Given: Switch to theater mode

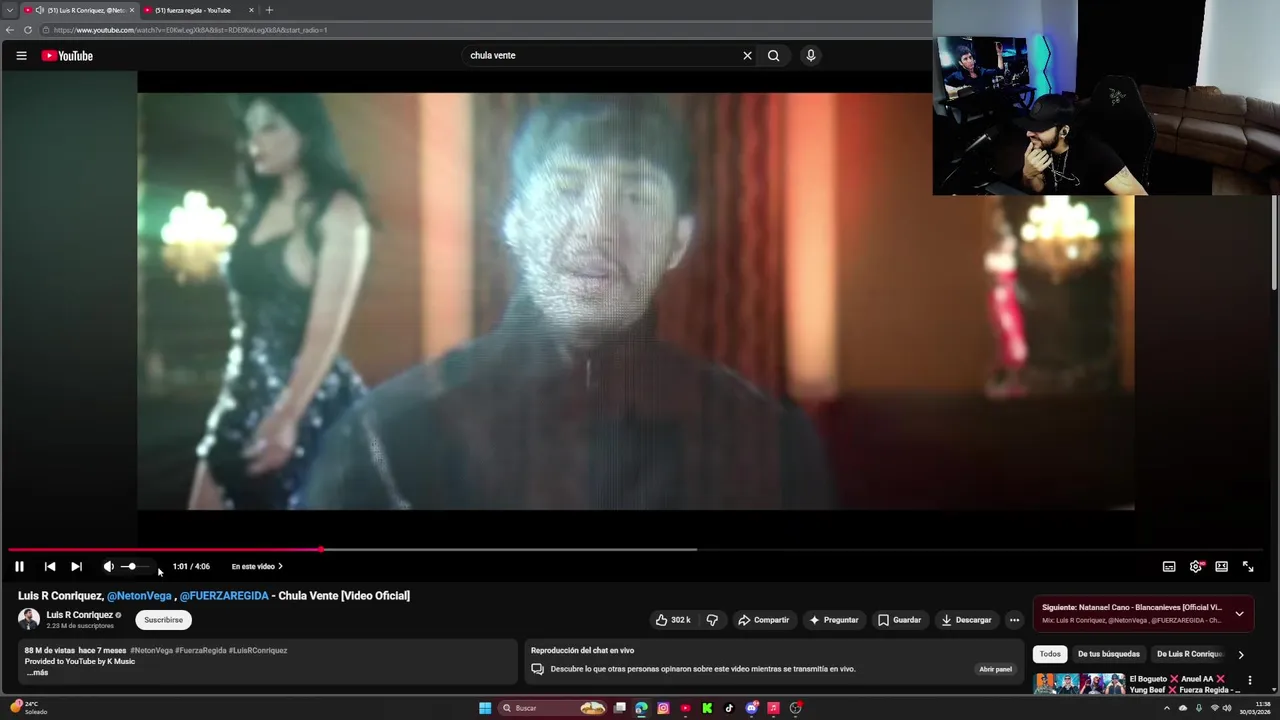Looking at the screenshot, I should coord(1221,566).
